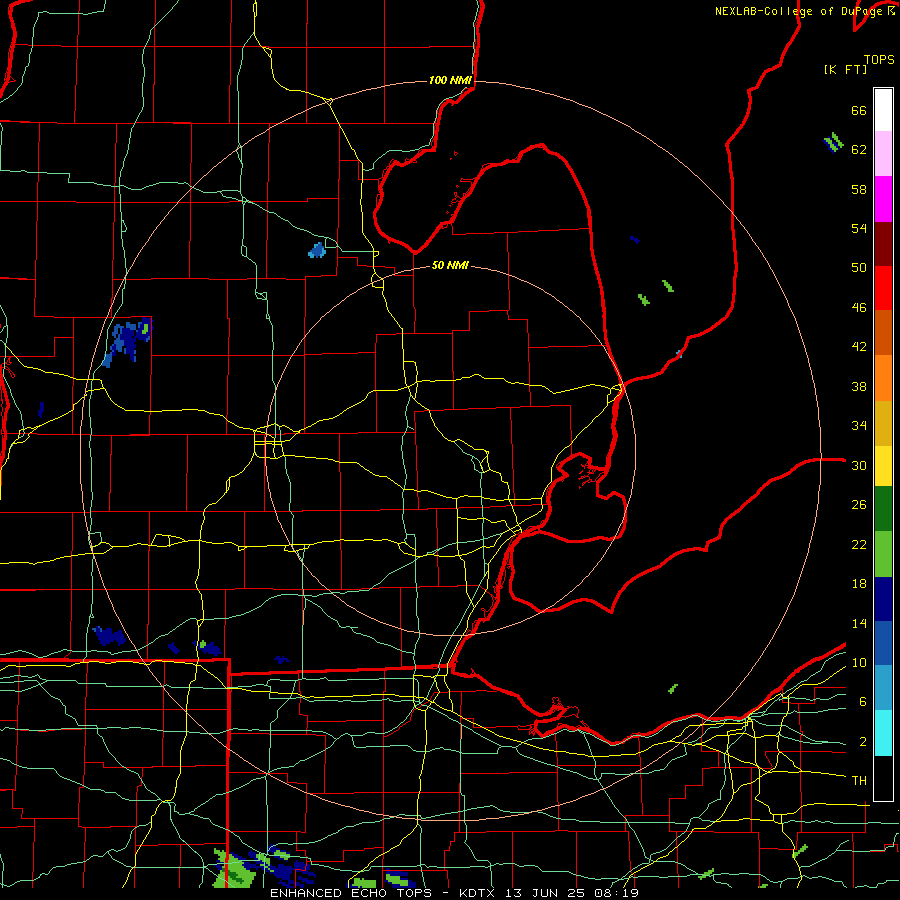900x900 pixels.
Task: Select the dark orange legend swatch
Action: 883,332
